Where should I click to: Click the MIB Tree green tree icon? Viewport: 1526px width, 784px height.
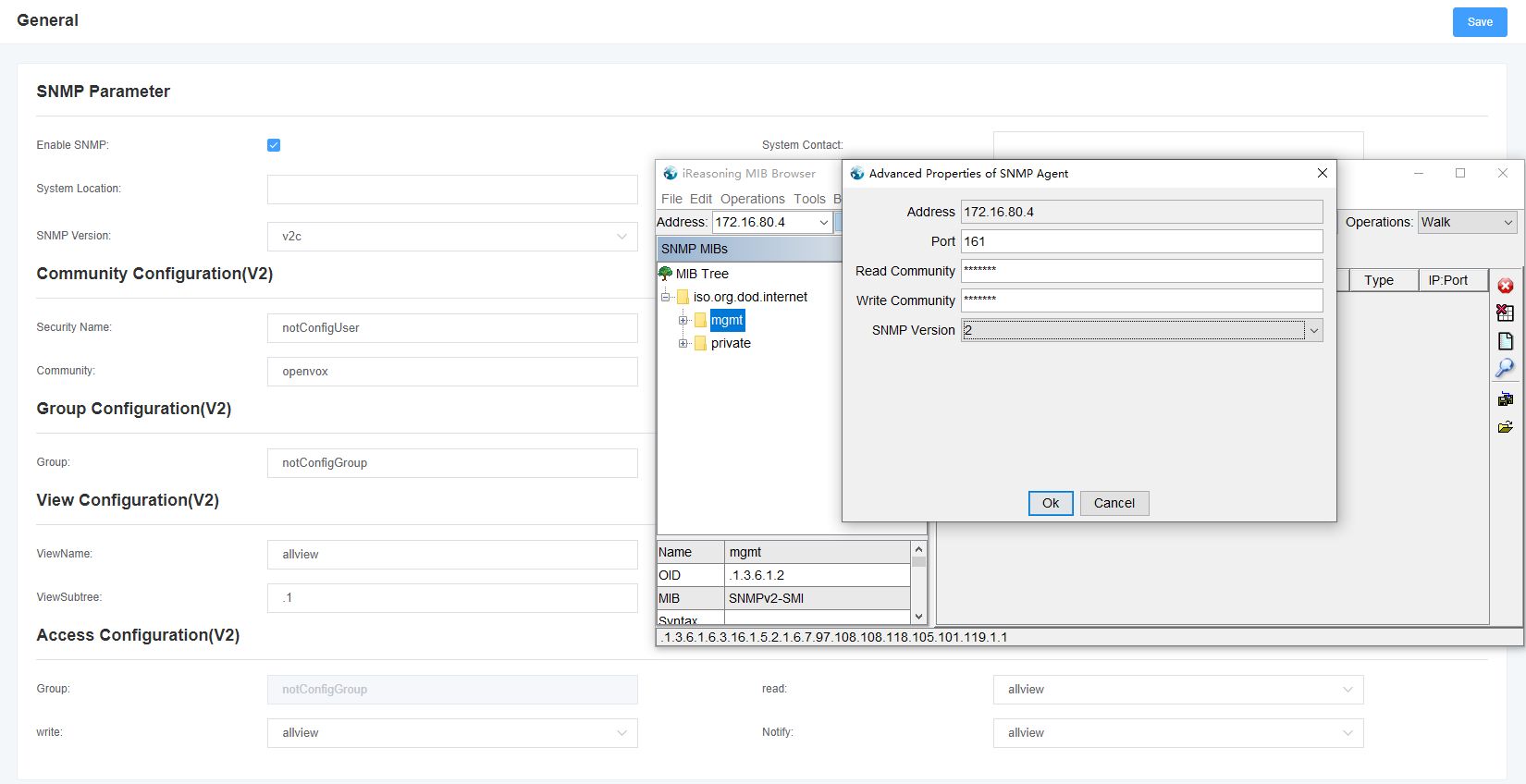[665, 274]
